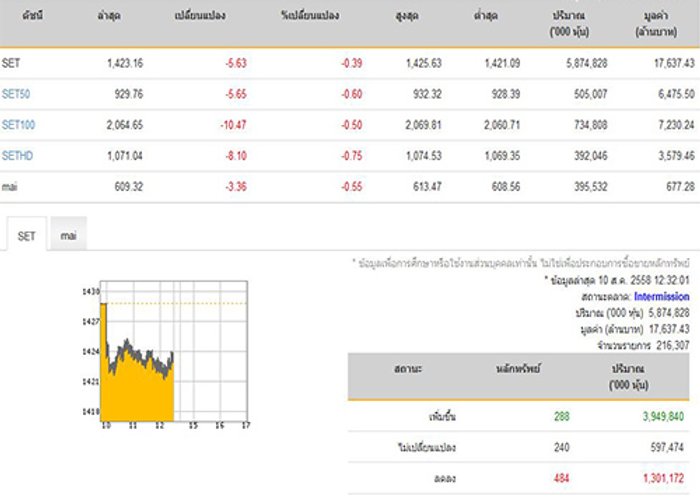Select SET last value 1,423.16
This screenshot has width=700, height=504.
pyautogui.click(x=125, y=63)
